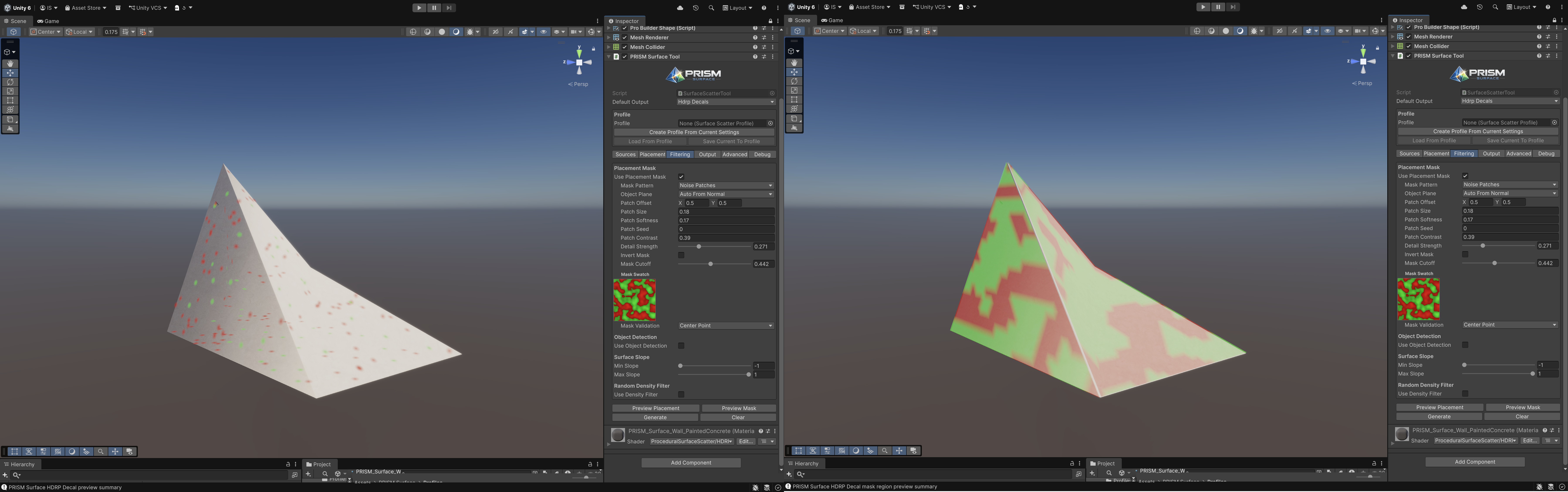The image size is (1568, 492).
Task: Click the add plus icon in right Project panel
Action: (x=1093, y=473)
